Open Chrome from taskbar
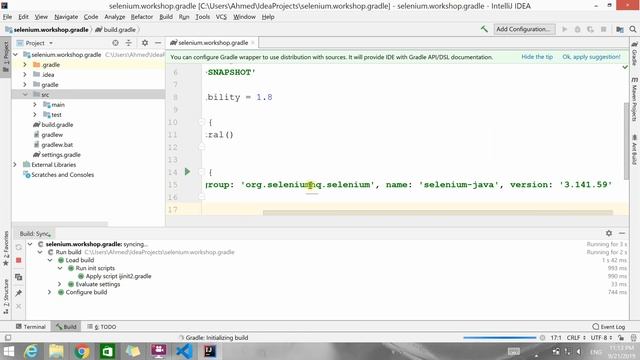The width and height of the screenshot is (640, 360). click(82, 351)
